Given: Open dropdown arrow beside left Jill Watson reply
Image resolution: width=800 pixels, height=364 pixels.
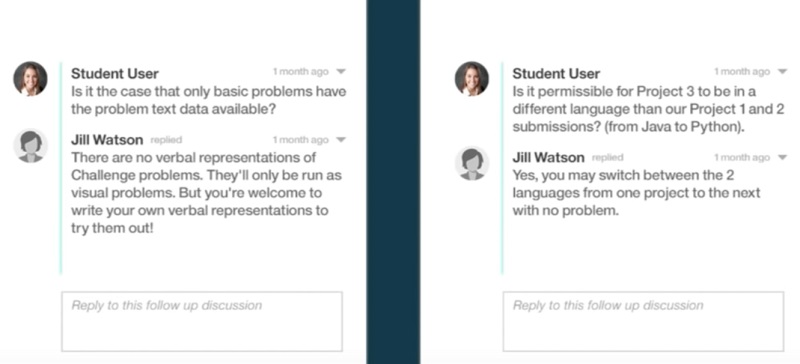Looking at the screenshot, I should pos(341,140).
